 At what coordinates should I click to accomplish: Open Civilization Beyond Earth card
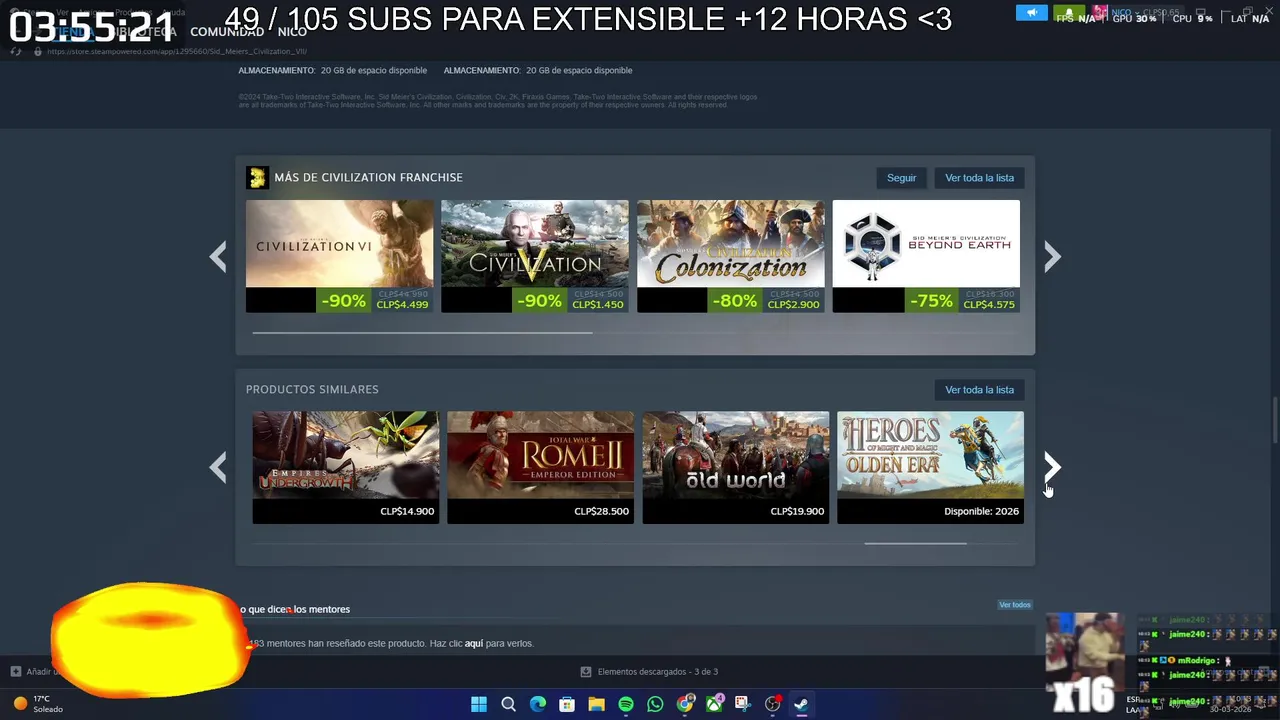(926, 256)
